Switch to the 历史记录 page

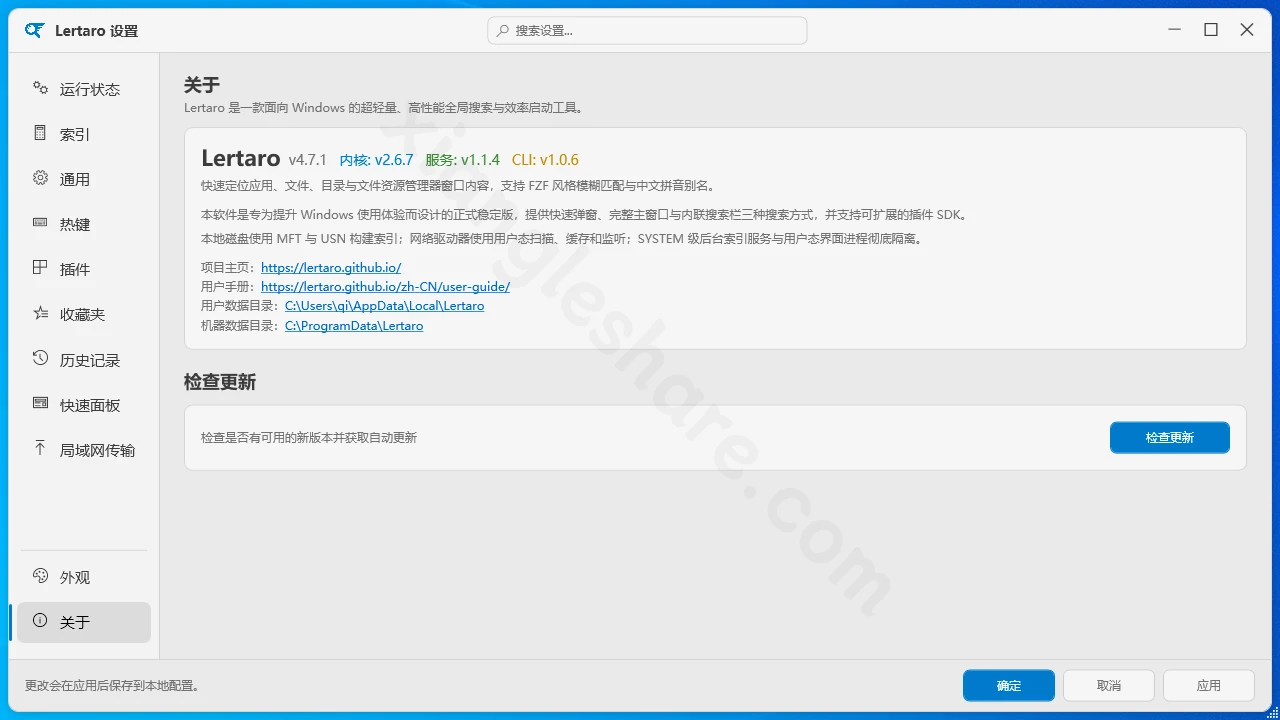84,359
